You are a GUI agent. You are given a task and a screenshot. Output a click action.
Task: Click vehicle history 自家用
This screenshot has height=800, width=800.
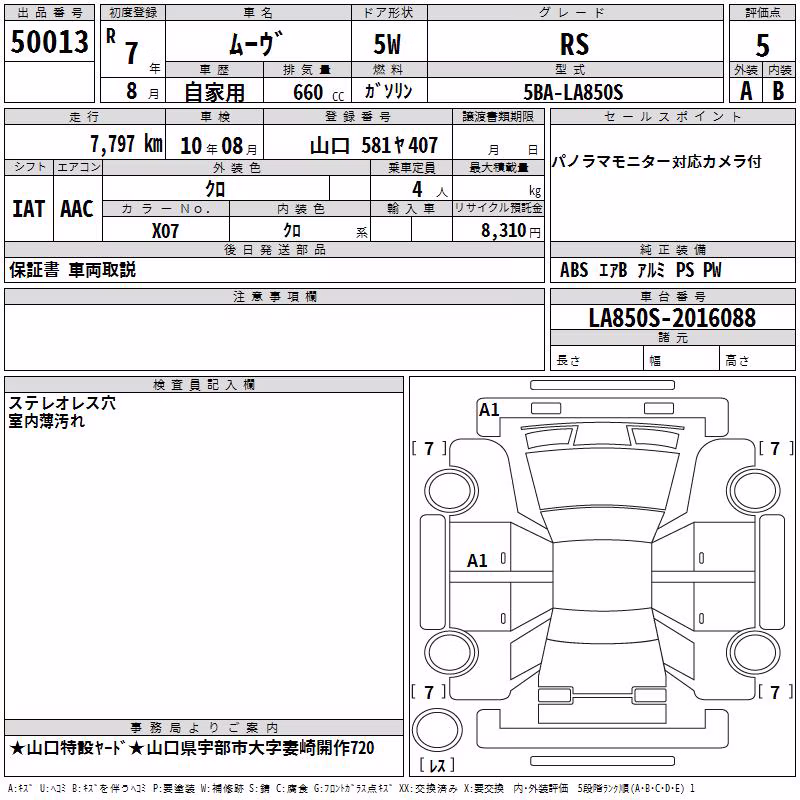tap(214, 92)
